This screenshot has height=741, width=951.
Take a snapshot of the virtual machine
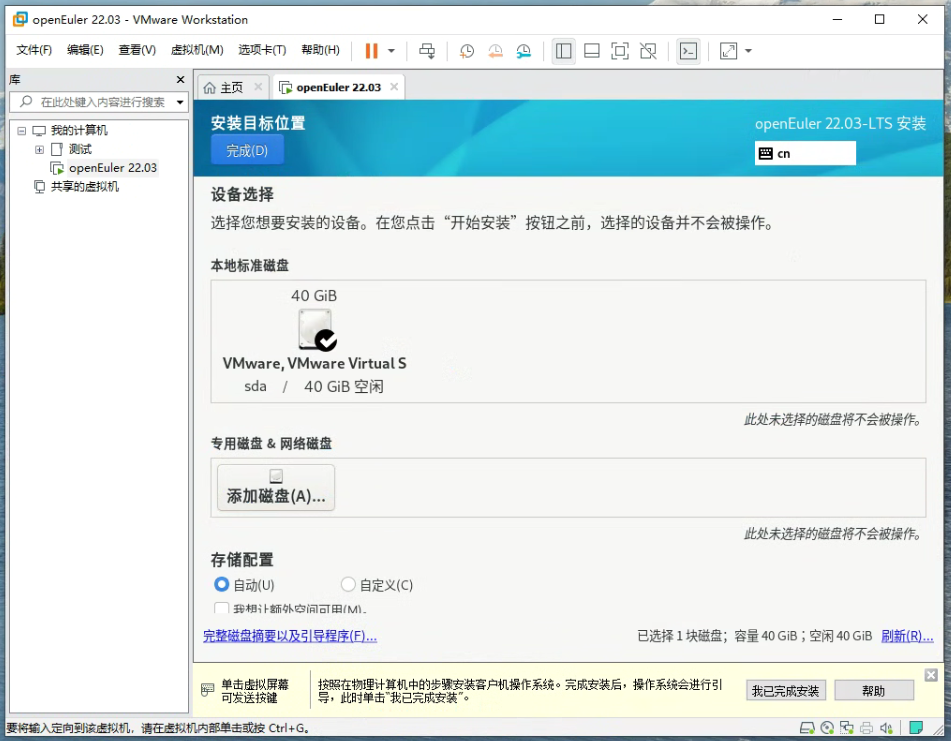click(x=466, y=51)
